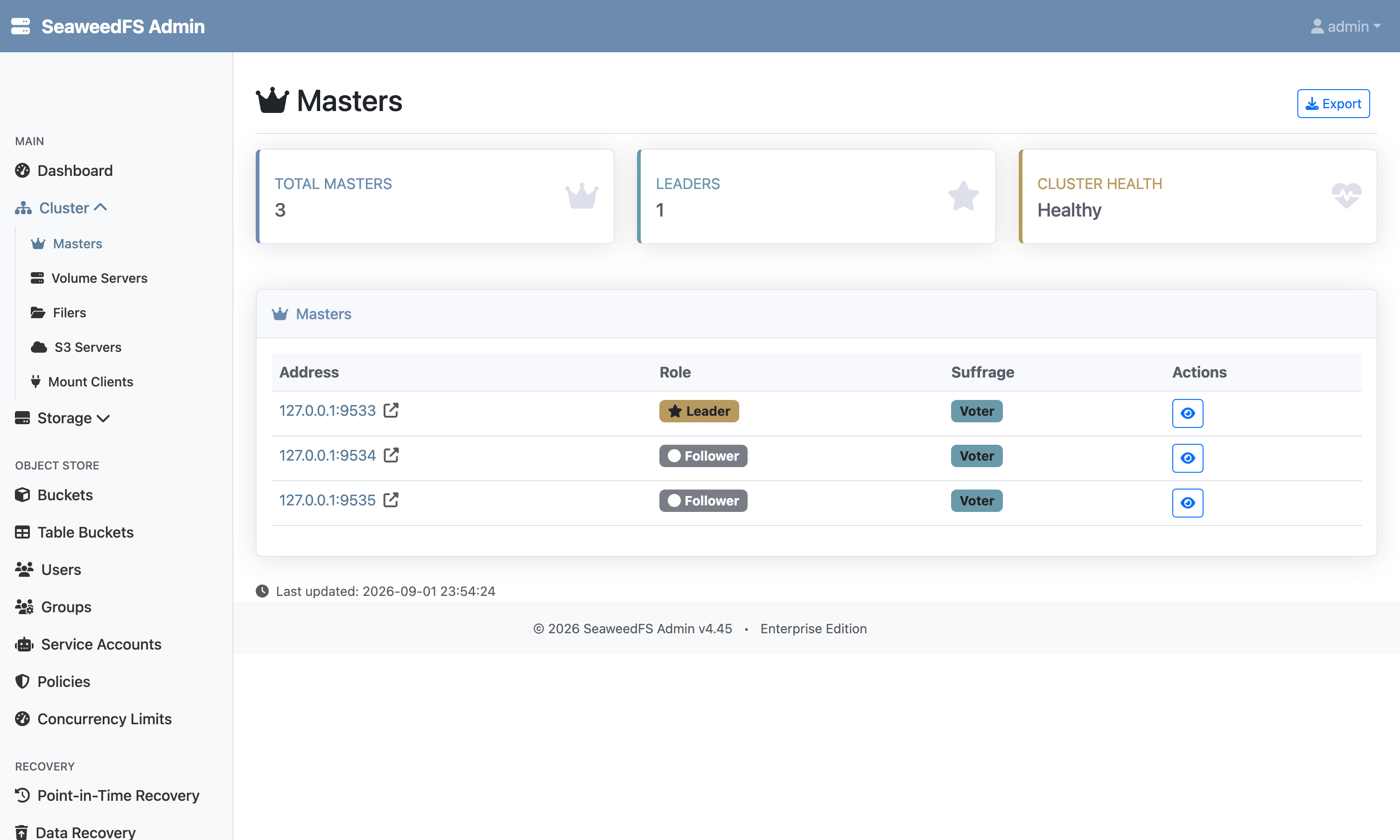Click Follower badge for 127.0.0.1:9535
Viewport: 1400px width, 840px height.
point(703,500)
